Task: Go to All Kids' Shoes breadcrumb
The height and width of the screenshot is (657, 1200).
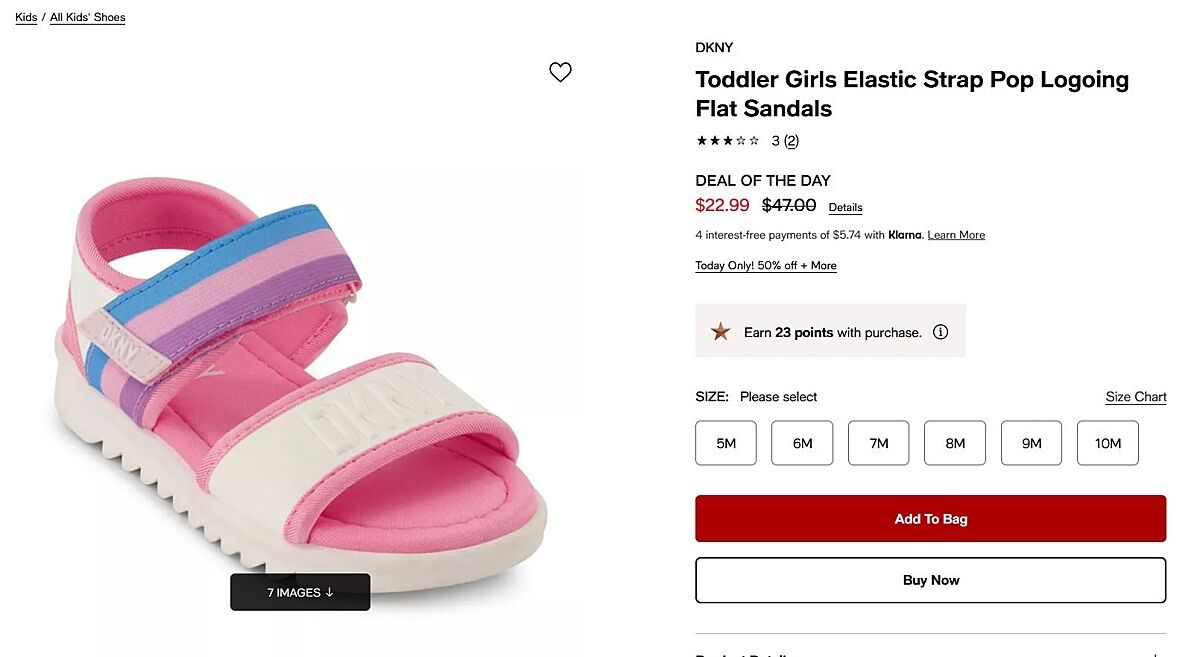Action: click(88, 17)
